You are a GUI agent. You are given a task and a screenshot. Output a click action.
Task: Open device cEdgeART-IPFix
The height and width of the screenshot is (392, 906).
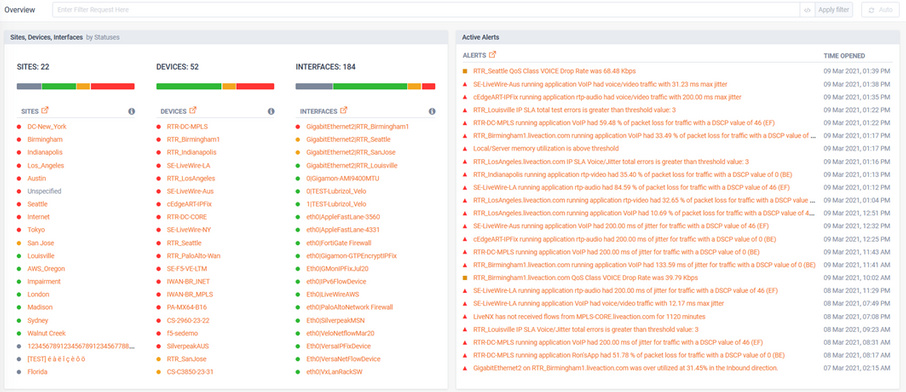(189, 204)
